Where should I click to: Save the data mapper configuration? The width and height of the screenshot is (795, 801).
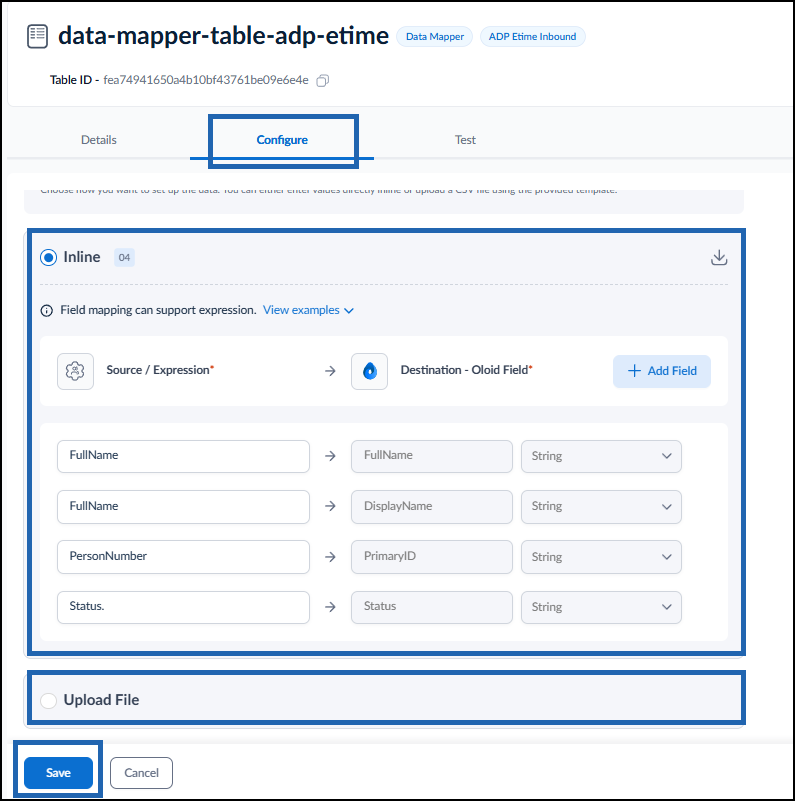click(58, 772)
